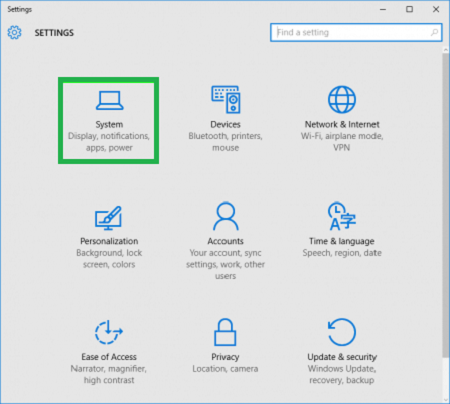Open the Privacy padlock icon
The width and height of the screenshot is (450, 404).
[225, 332]
